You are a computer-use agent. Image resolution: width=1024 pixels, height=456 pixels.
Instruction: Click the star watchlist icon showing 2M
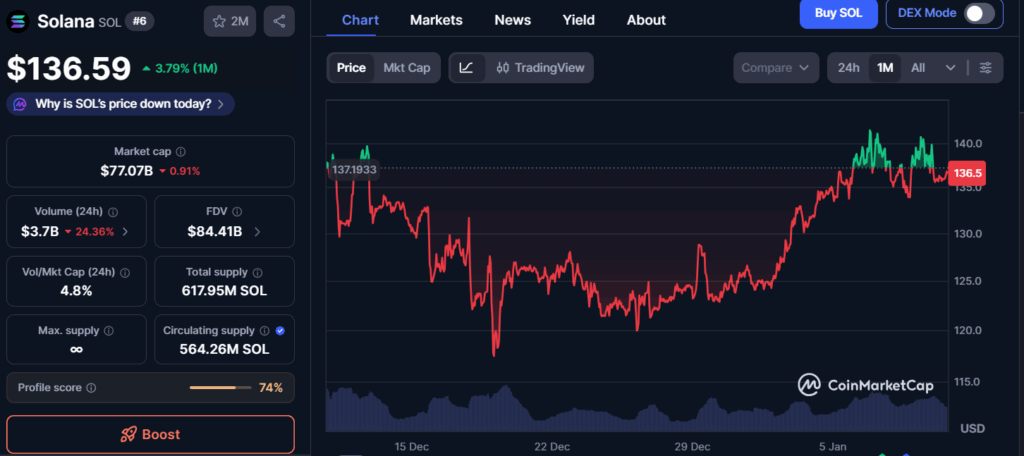[x=229, y=20]
